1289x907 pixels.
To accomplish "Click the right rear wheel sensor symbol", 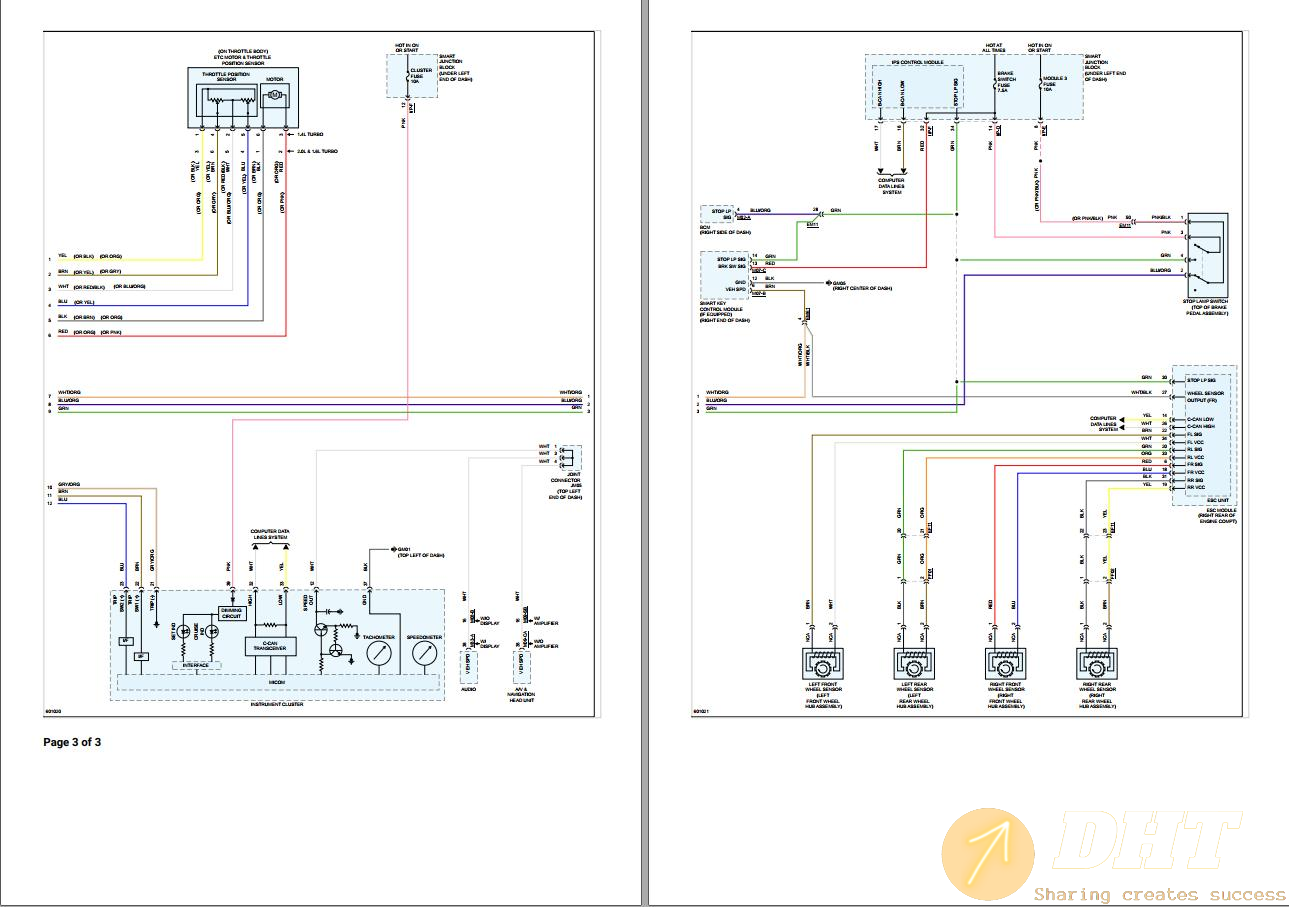I will pyautogui.click(x=1097, y=664).
